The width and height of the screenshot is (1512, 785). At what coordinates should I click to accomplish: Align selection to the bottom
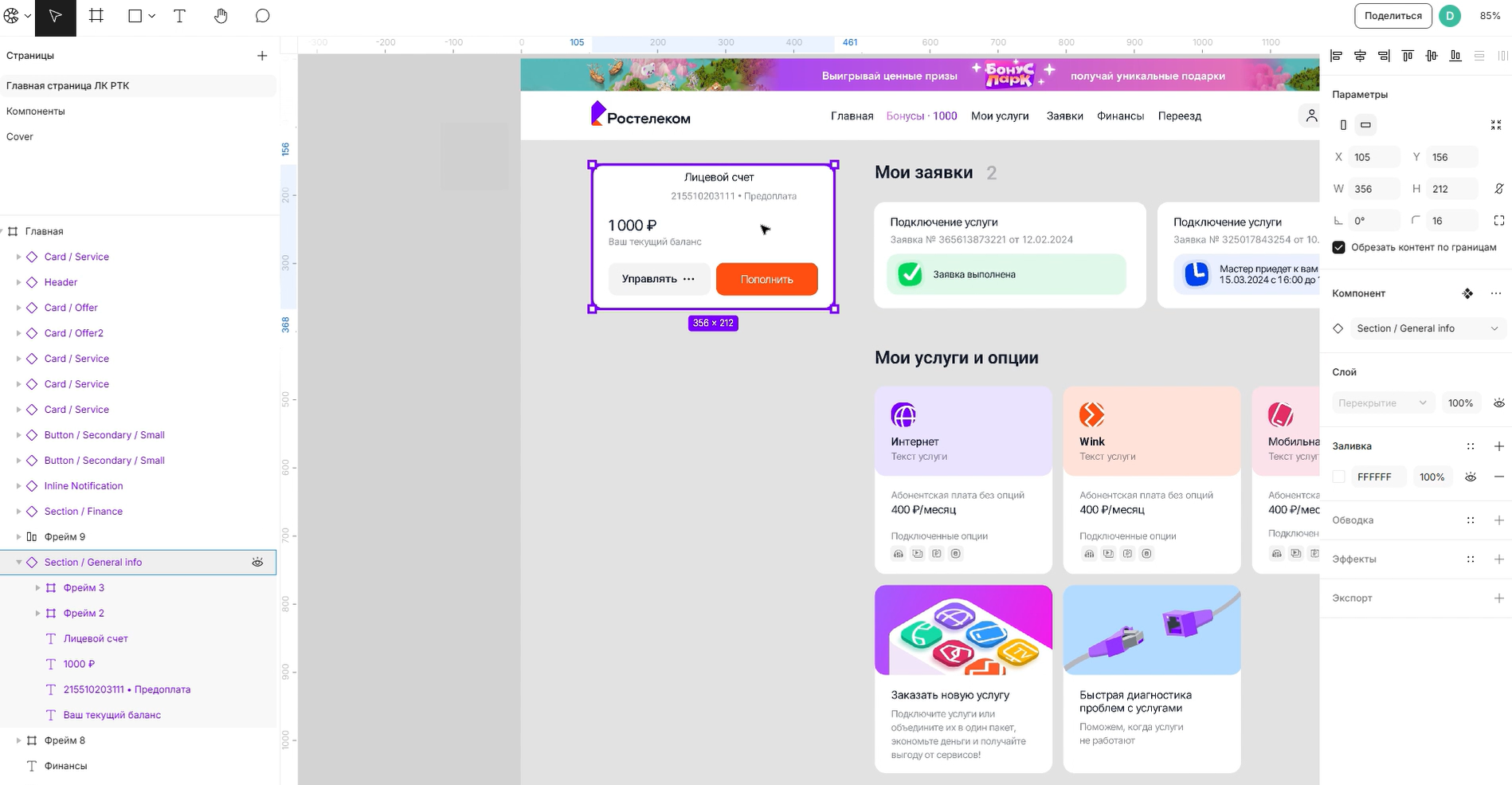(1455, 56)
